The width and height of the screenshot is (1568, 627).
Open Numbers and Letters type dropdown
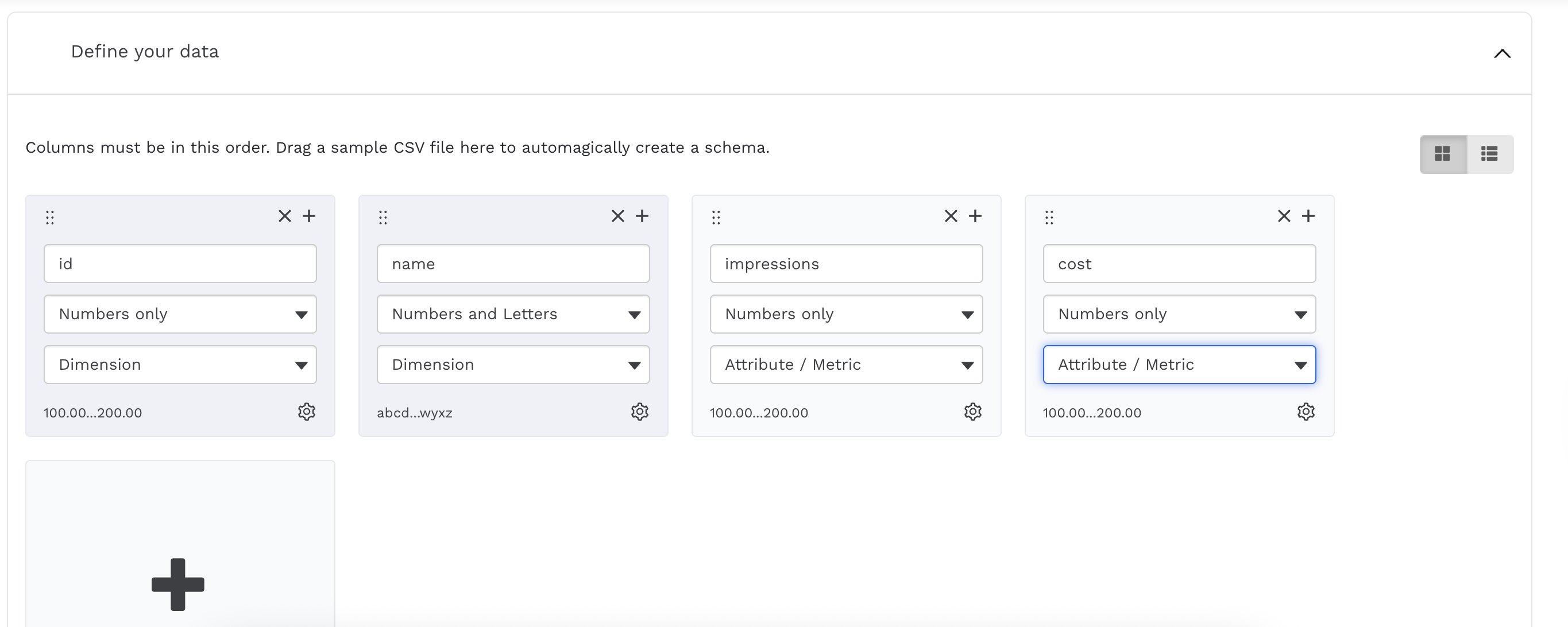pyautogui.click(x=512, y=314)
